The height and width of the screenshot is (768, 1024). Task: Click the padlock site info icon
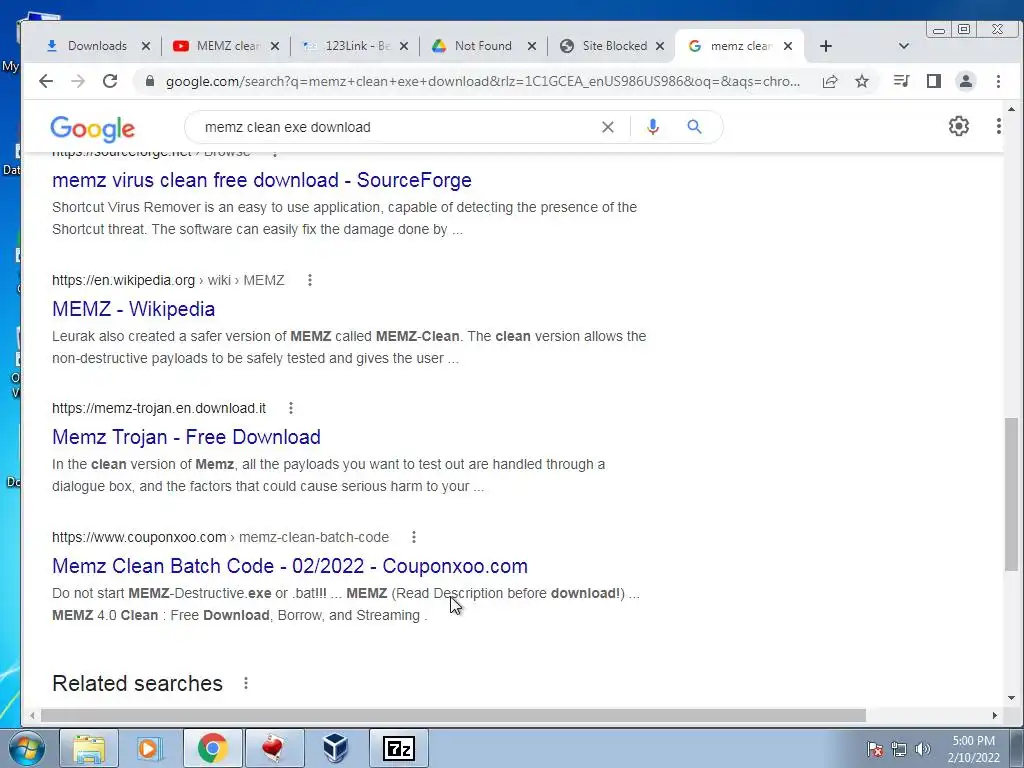pos(150,81)
